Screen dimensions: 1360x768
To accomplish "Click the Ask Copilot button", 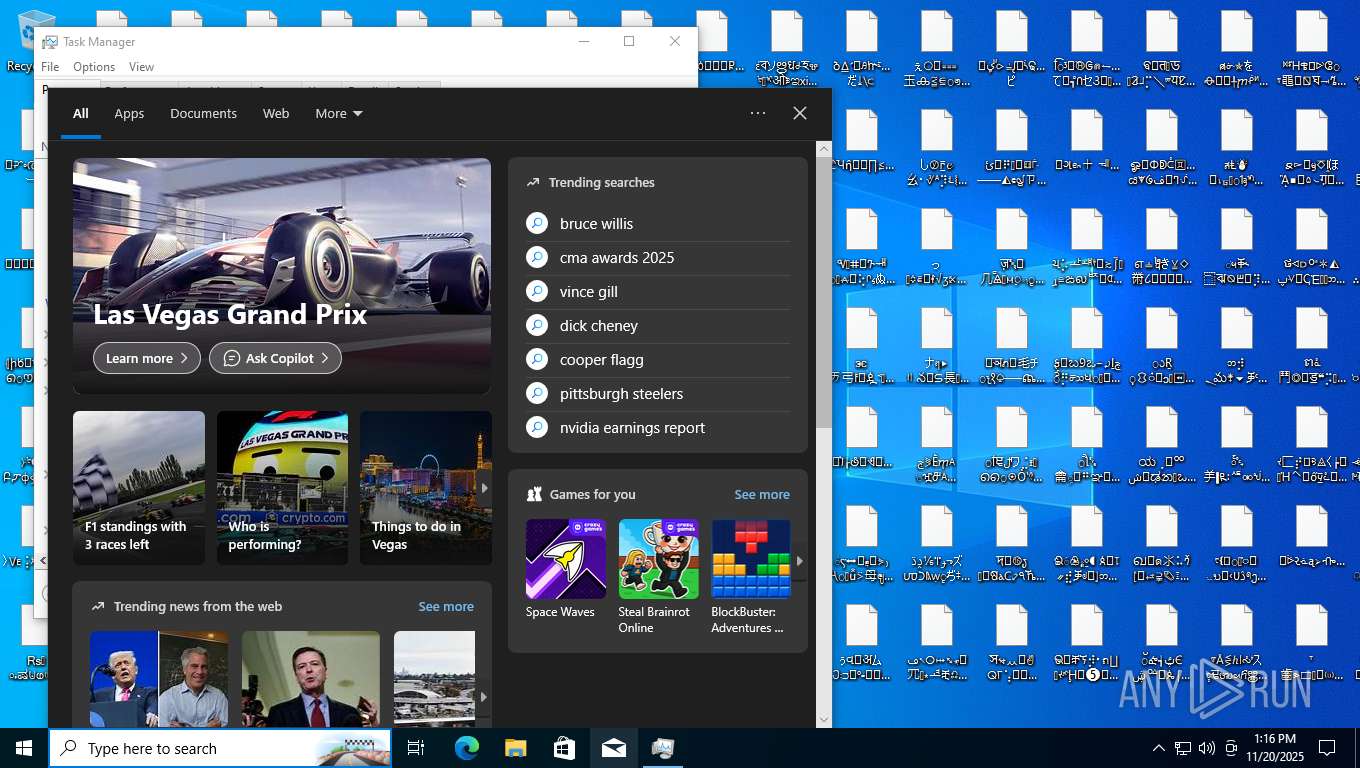I will click(275, 358).
